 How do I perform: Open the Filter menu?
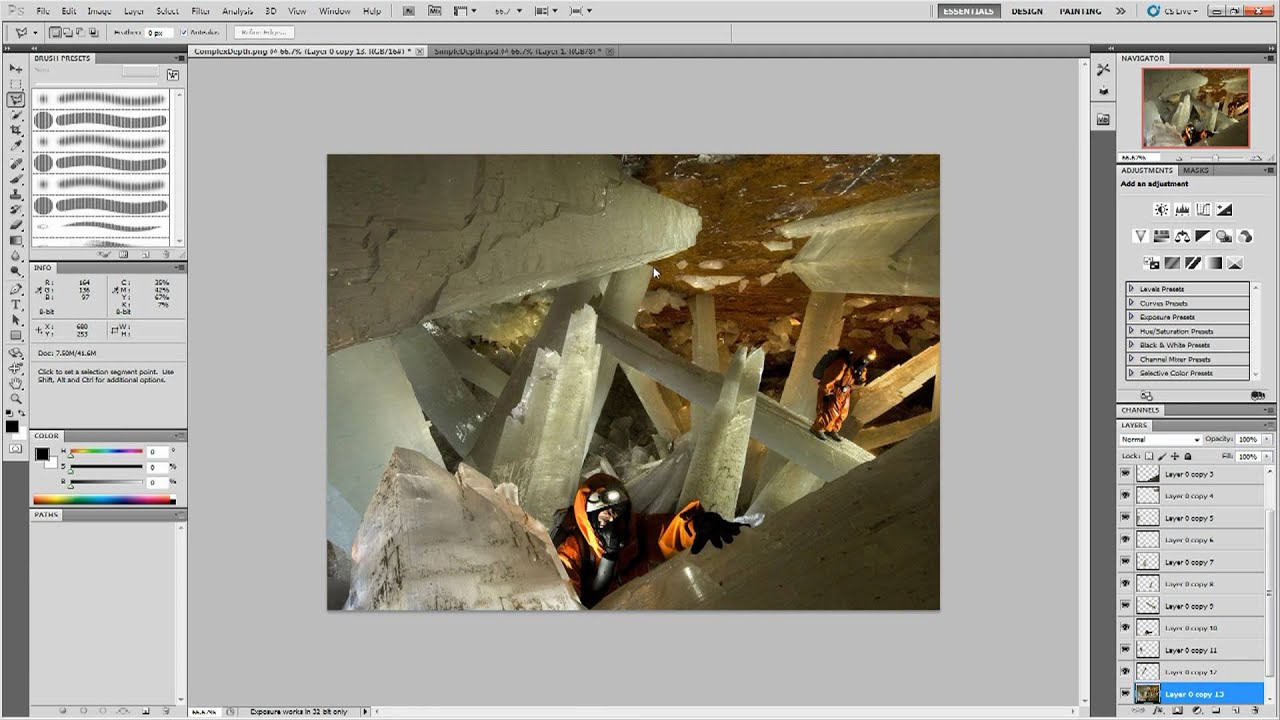[200, 11]
